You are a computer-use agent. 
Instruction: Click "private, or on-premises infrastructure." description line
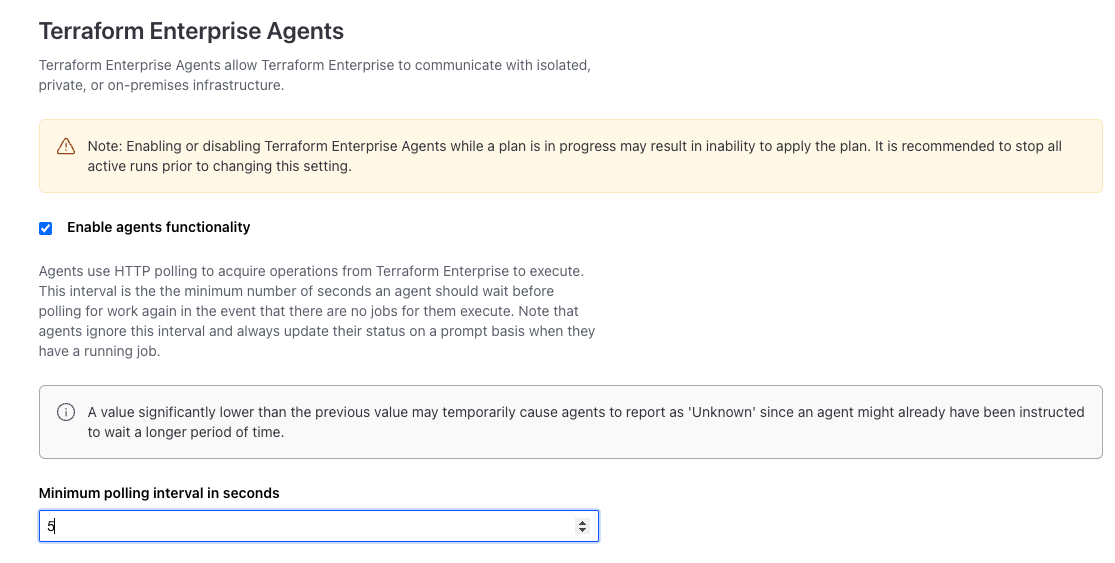pos(161,85)
